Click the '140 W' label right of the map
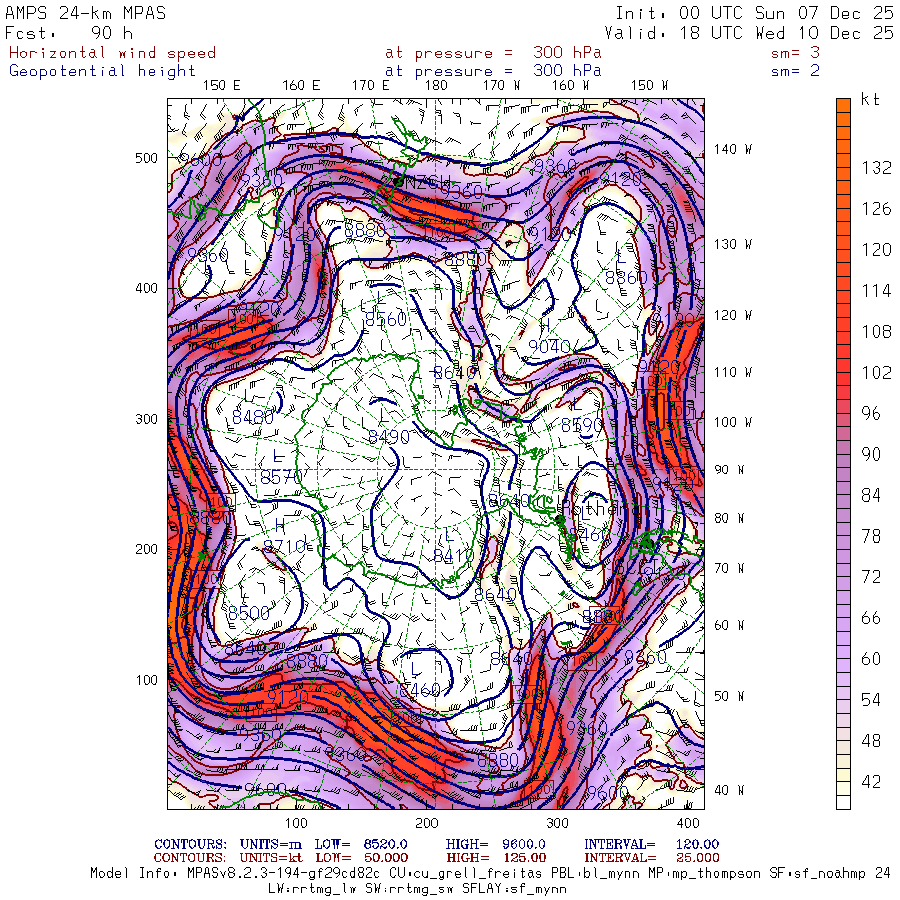The image size is (900, 900). 732,149
